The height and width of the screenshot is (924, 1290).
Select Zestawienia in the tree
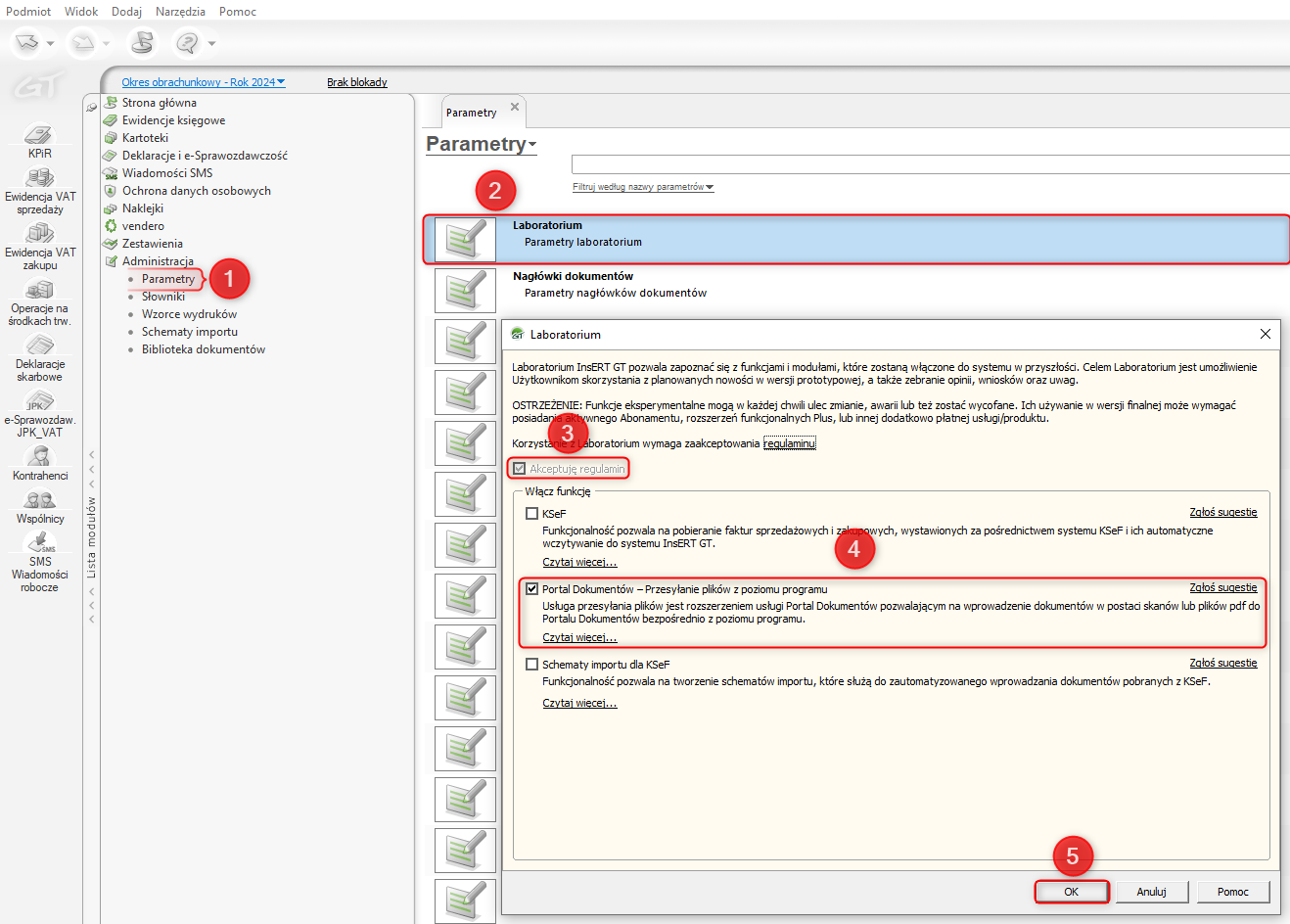point(152,244)
